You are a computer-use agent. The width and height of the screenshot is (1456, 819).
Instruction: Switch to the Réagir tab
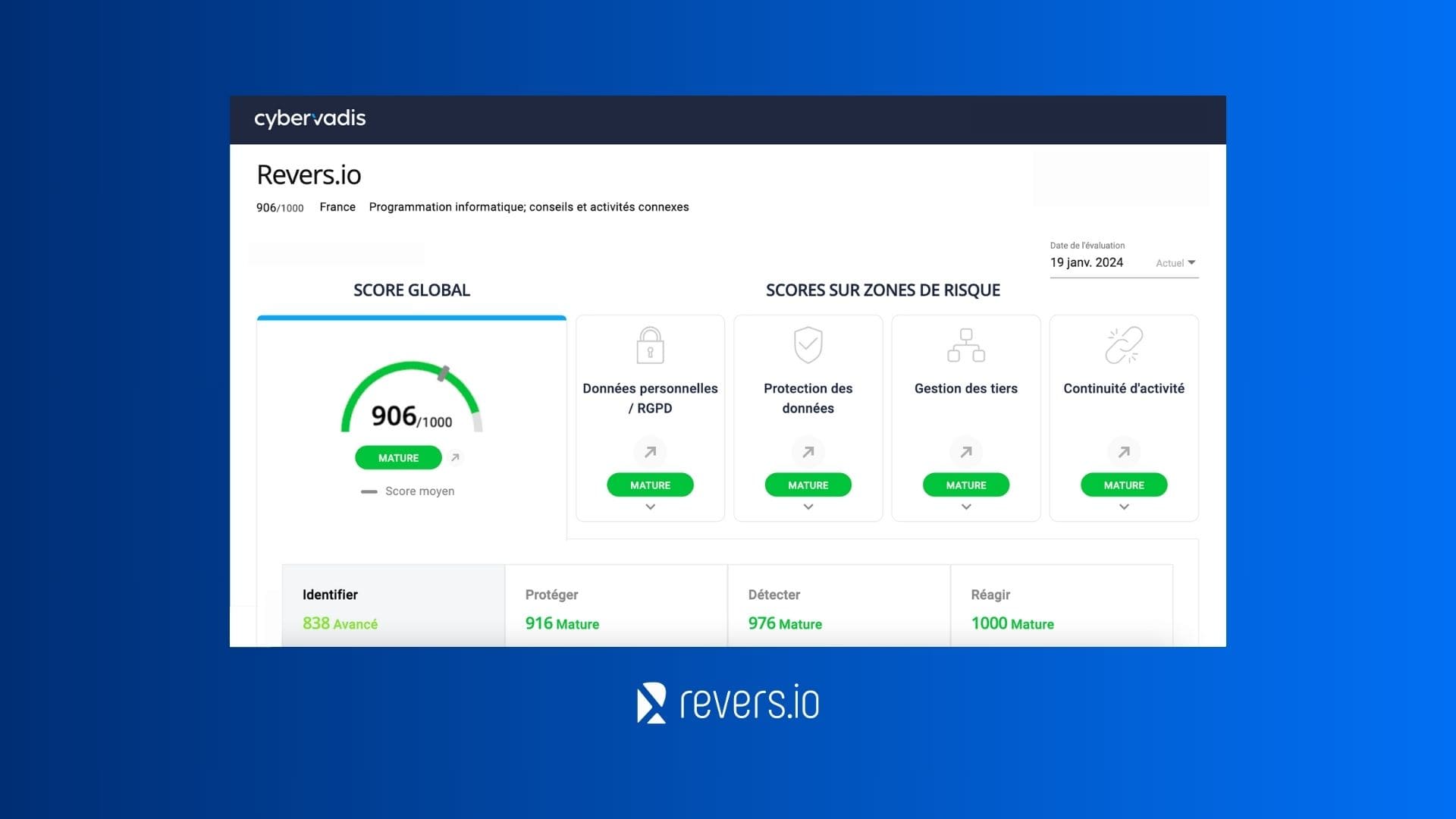1062,606
